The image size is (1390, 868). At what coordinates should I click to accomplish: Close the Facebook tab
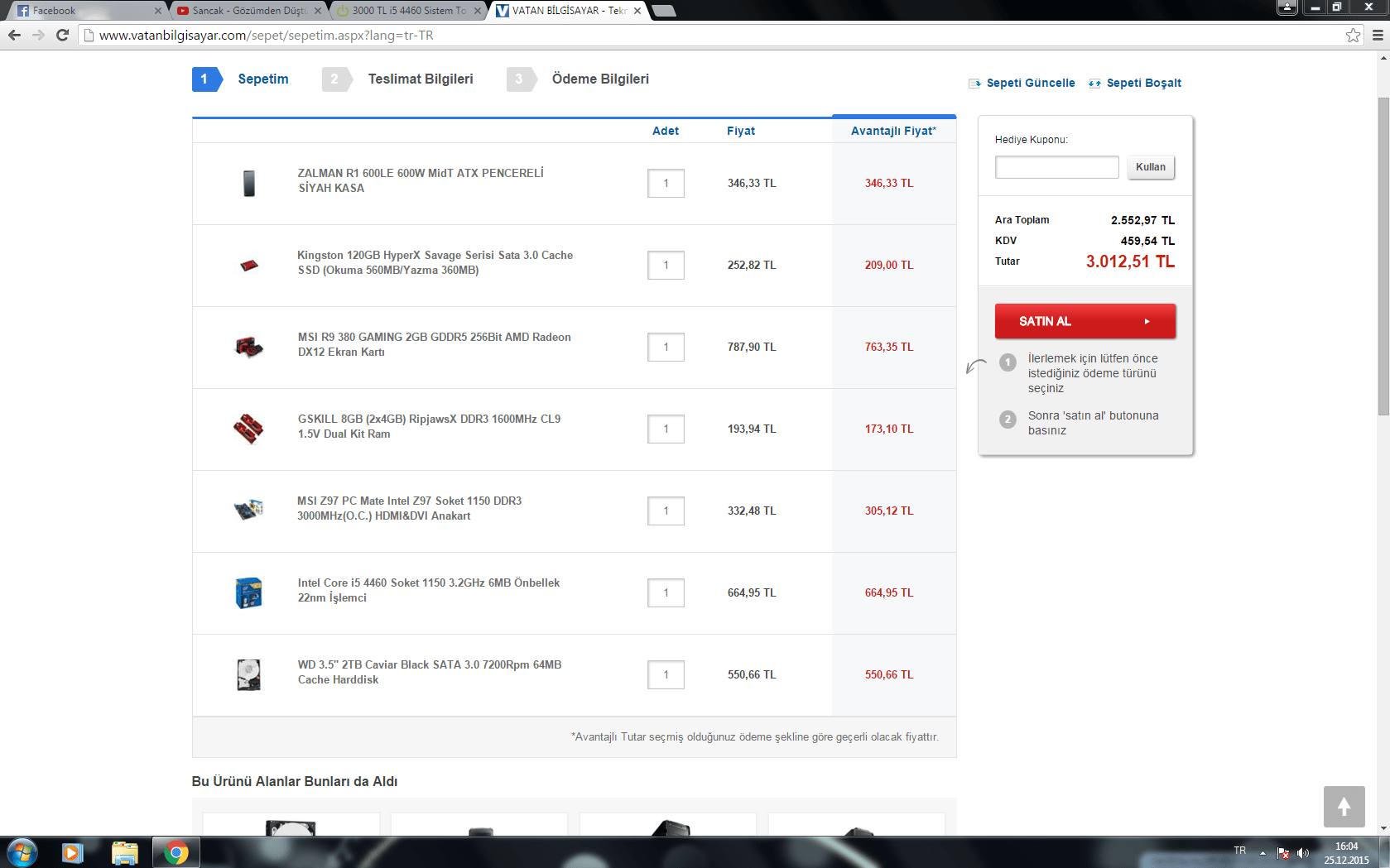point(158,11)
